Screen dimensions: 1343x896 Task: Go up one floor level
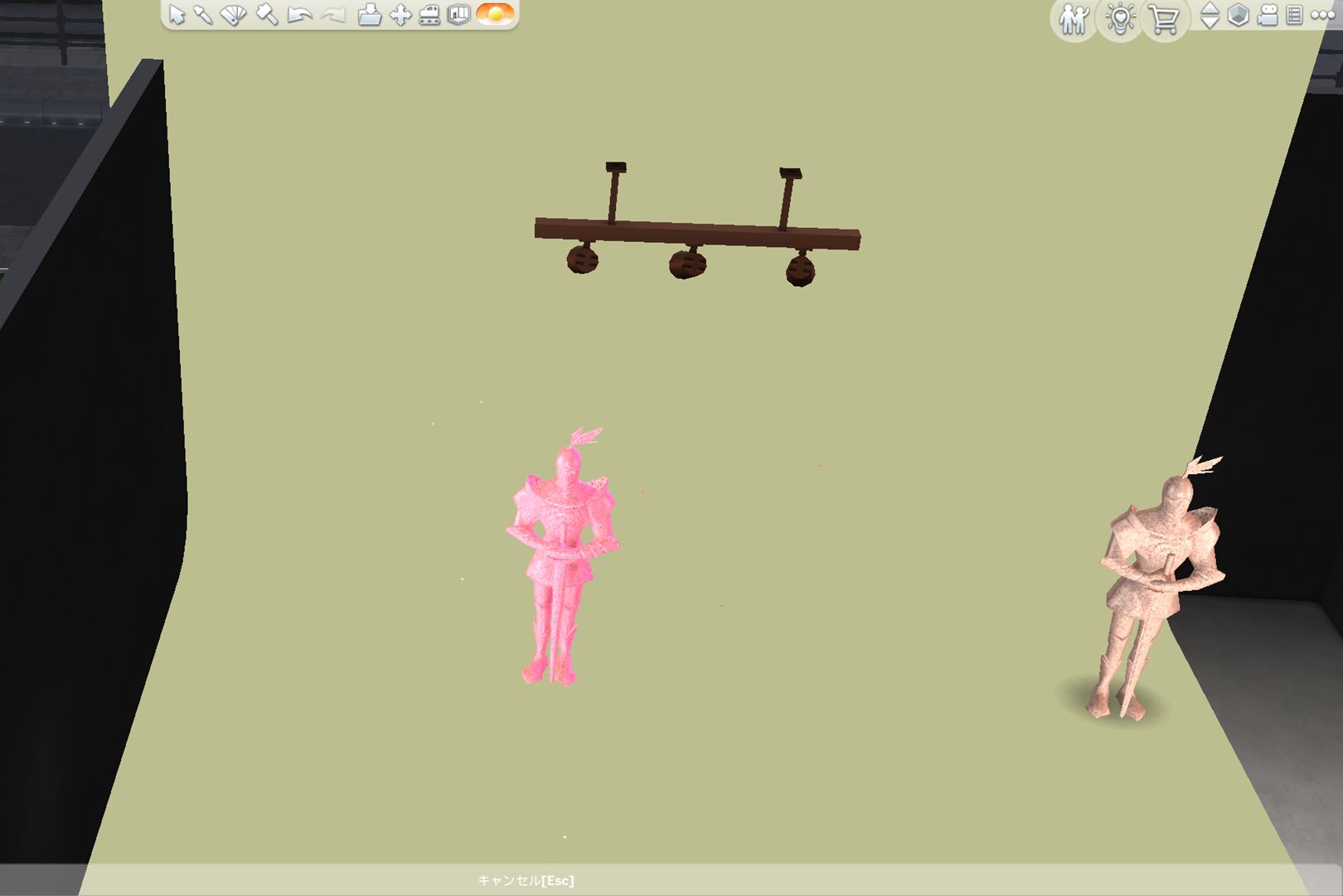(x=1210, y=8)
